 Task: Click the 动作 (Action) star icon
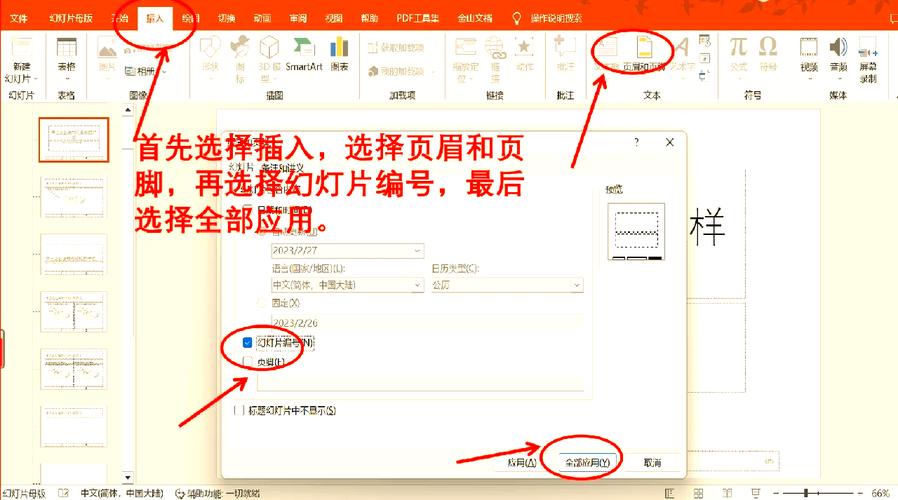[523, 47]
